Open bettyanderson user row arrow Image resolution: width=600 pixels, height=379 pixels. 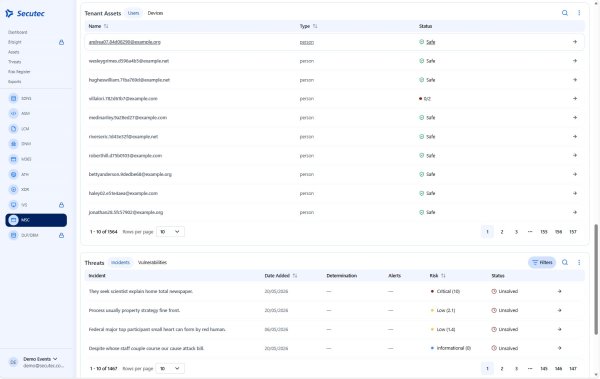click(x=575, y=174)
